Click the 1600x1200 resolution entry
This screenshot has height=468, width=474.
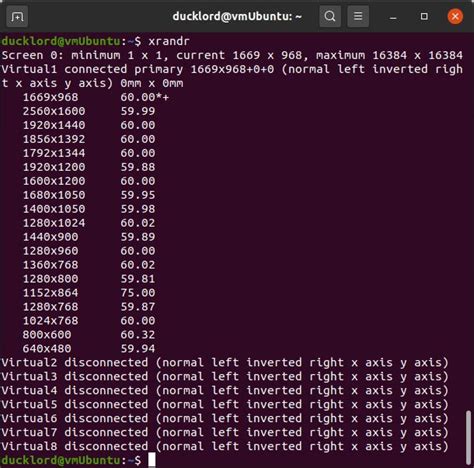coord(54,181)
